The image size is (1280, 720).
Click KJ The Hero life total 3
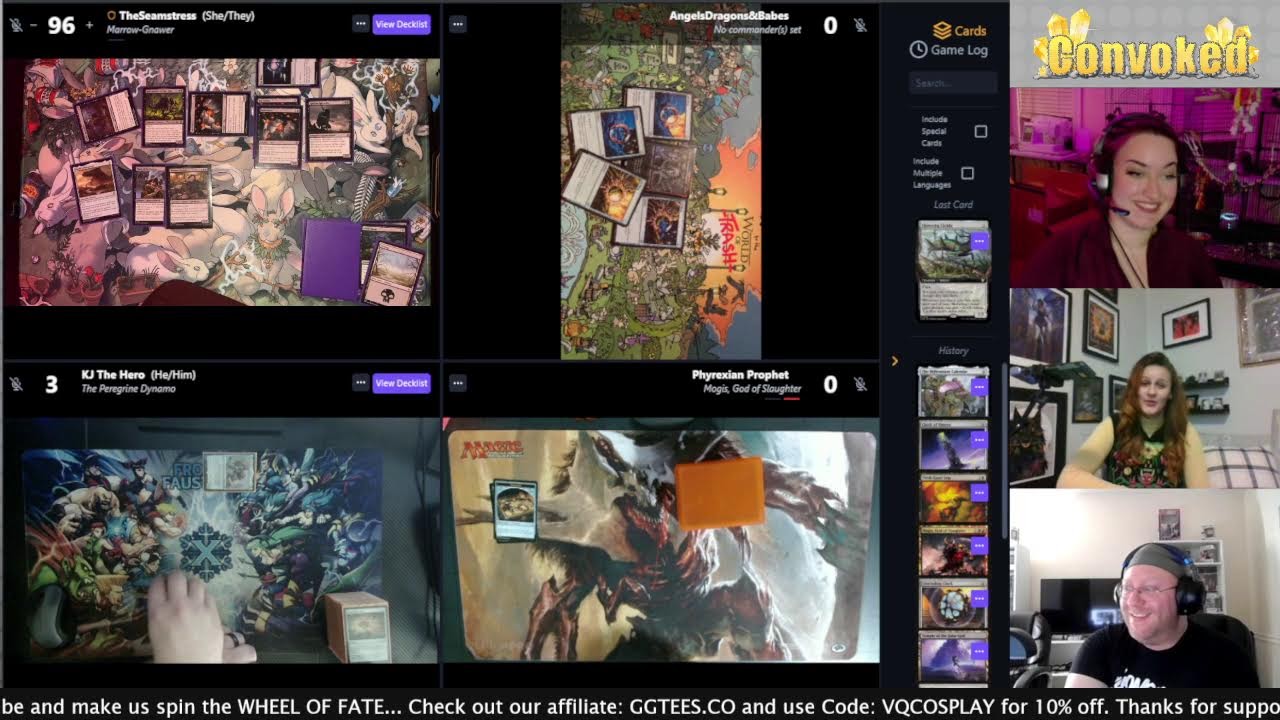51,384
